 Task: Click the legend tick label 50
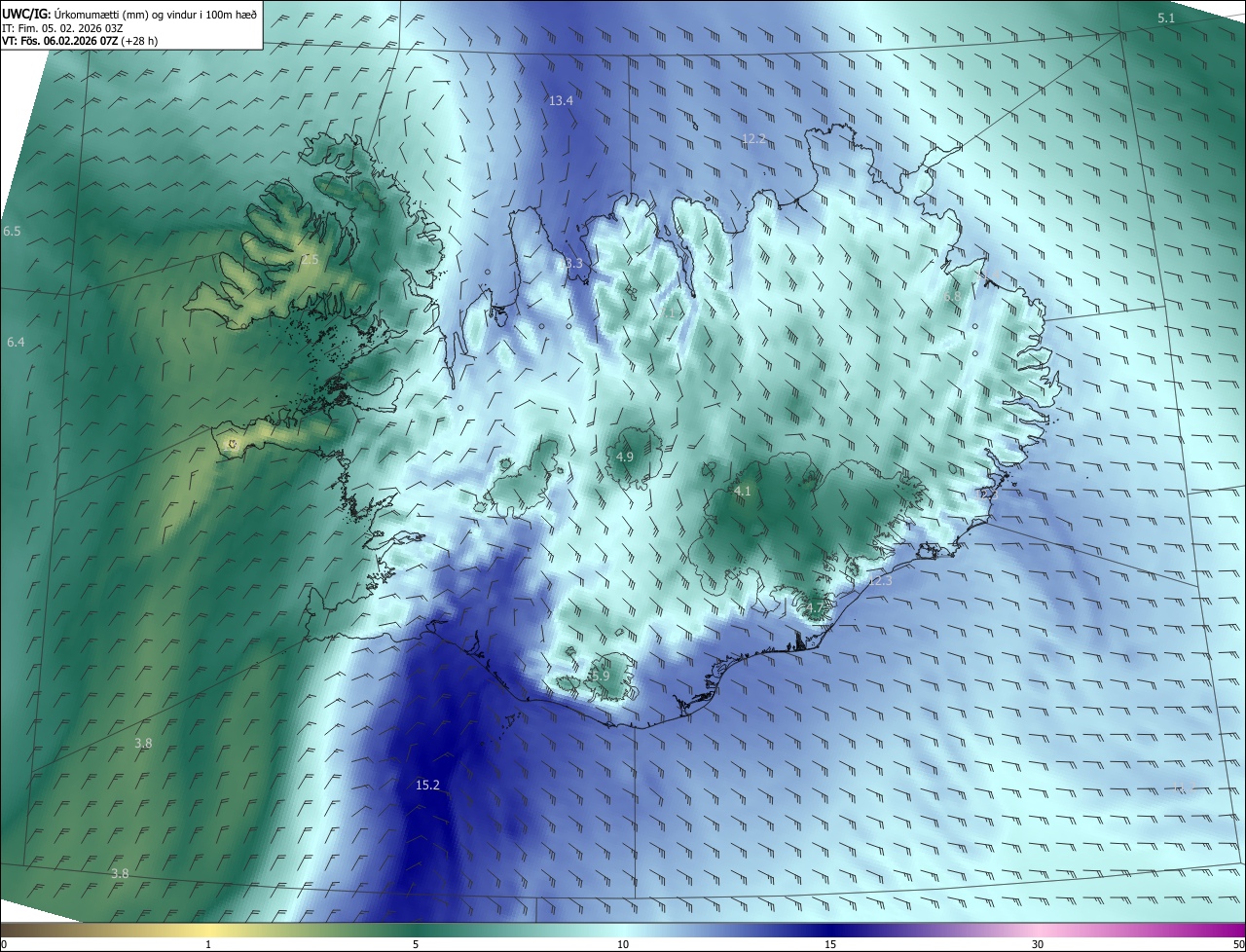tap(1238, 944)
